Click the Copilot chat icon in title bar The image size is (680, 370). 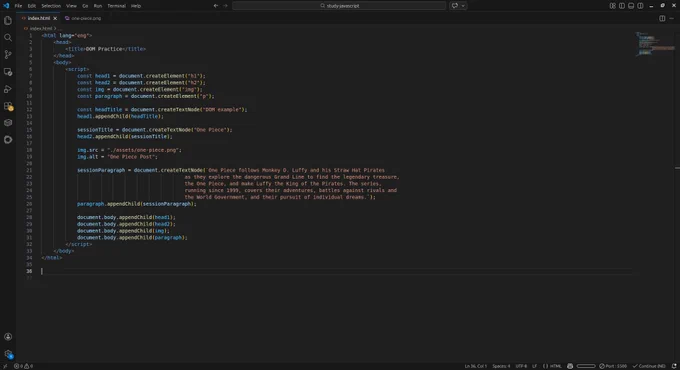coord(454,6)
